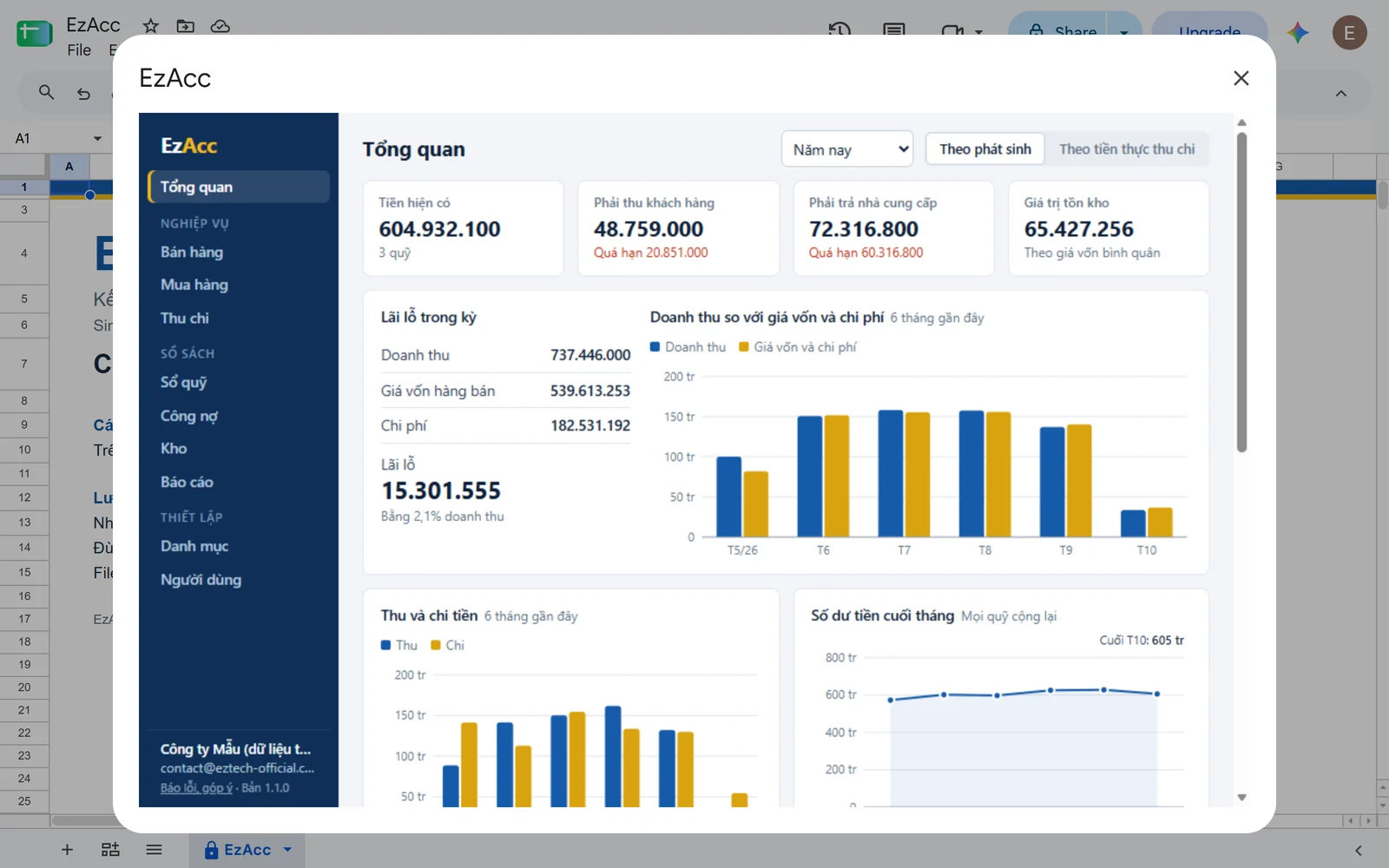Click the scroll down arrow in dialog
The height and width of the screenshot is (868, 1389).
click(x=1241, y=797)
